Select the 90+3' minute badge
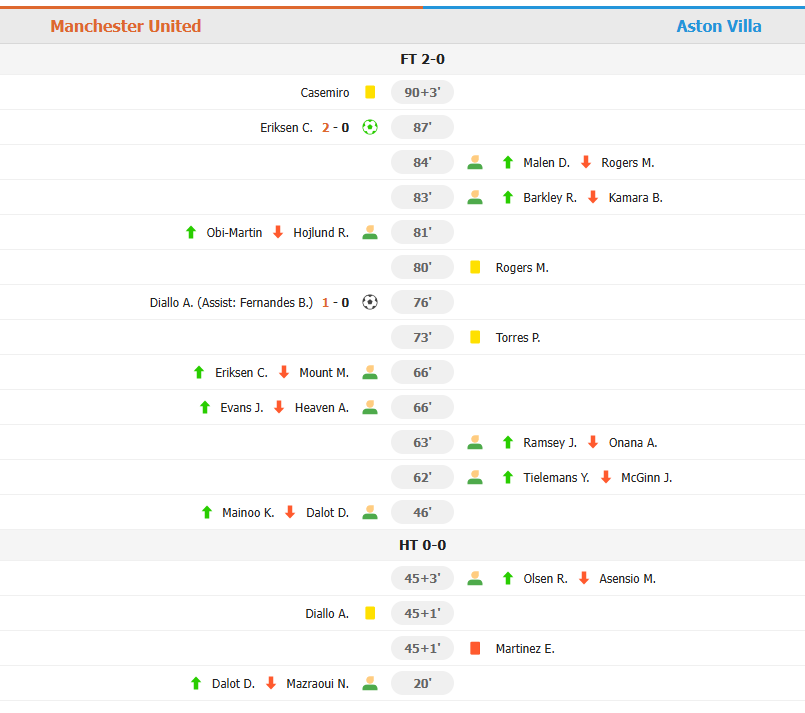 [422, 92]
